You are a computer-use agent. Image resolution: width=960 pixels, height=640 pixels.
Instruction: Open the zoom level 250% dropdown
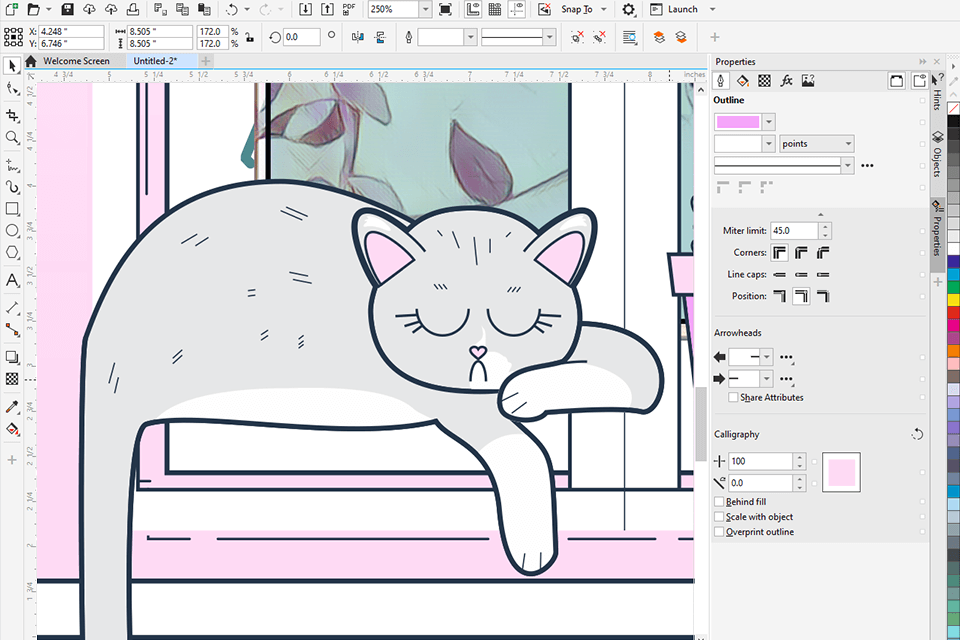click(x=426, y=9)
